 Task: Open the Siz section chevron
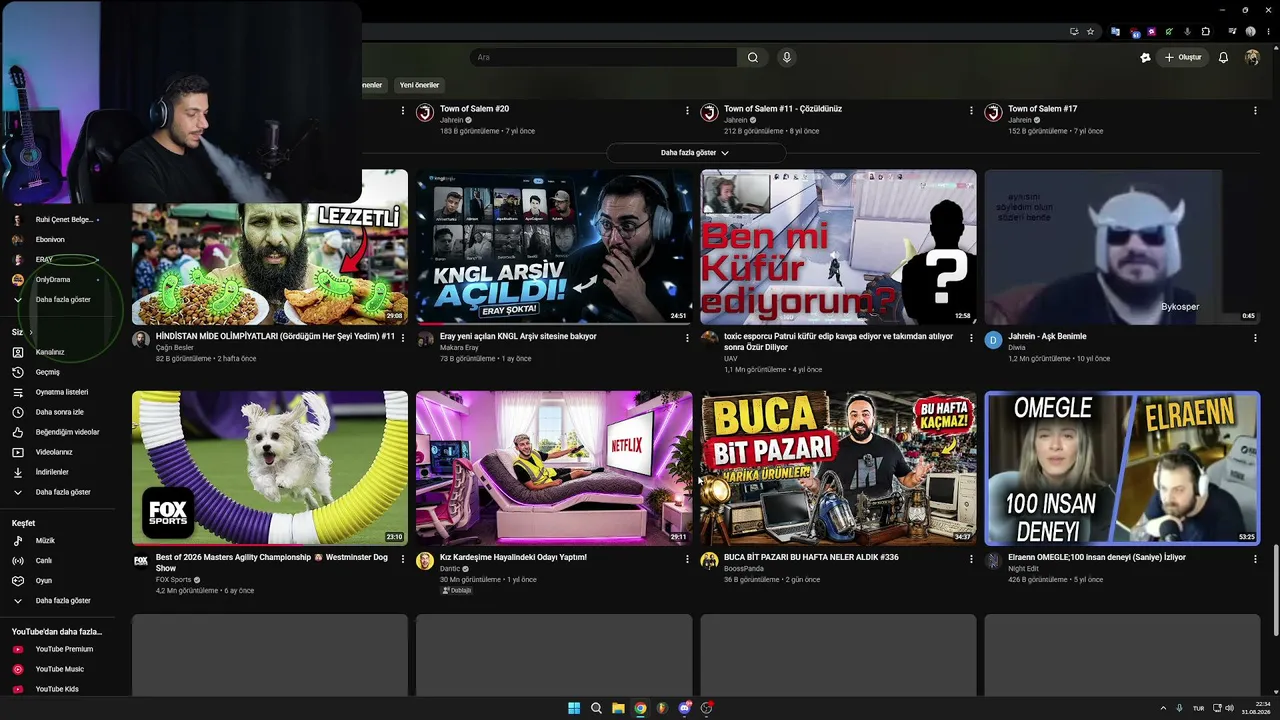(x=31, y=332)
